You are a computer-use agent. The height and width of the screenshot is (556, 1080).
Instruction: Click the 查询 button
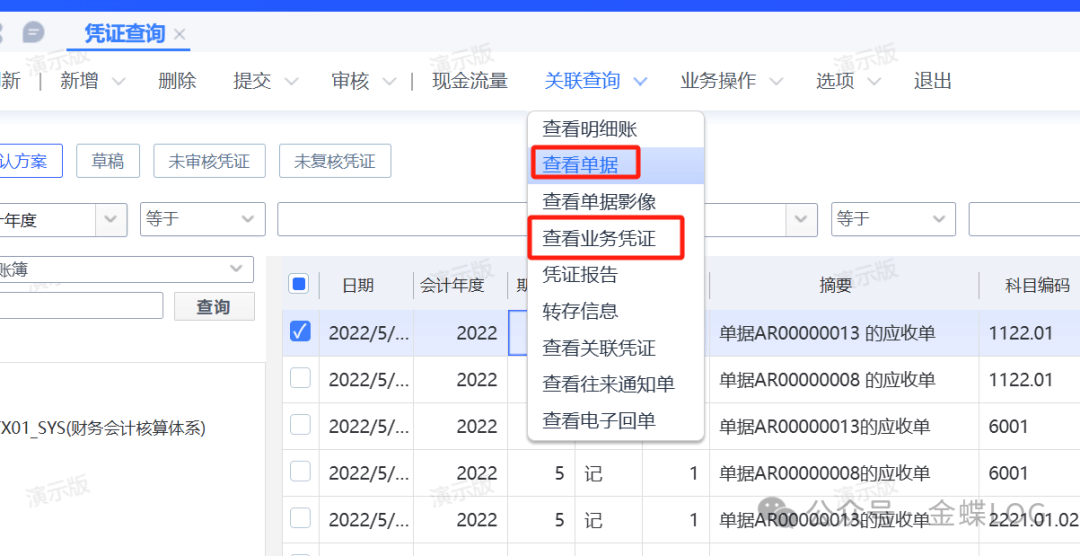pos(213,307)
